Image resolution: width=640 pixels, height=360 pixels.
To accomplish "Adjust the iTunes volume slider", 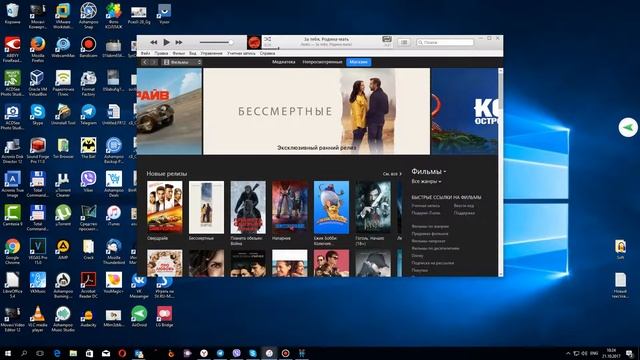I will (216, 42).
